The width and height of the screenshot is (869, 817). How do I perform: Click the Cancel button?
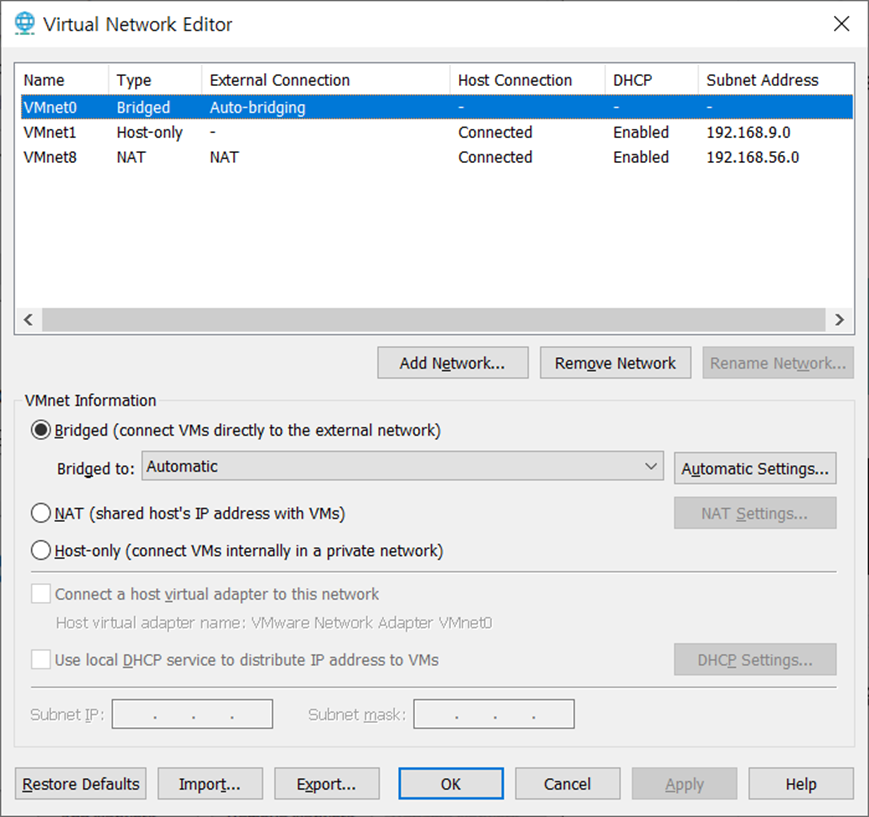pos(568,784)
